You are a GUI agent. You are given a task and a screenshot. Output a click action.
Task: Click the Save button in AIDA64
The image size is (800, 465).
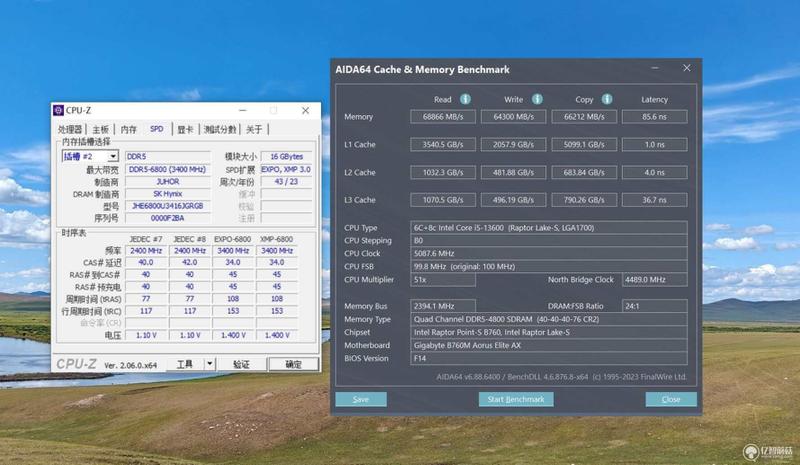click(361, 399)
